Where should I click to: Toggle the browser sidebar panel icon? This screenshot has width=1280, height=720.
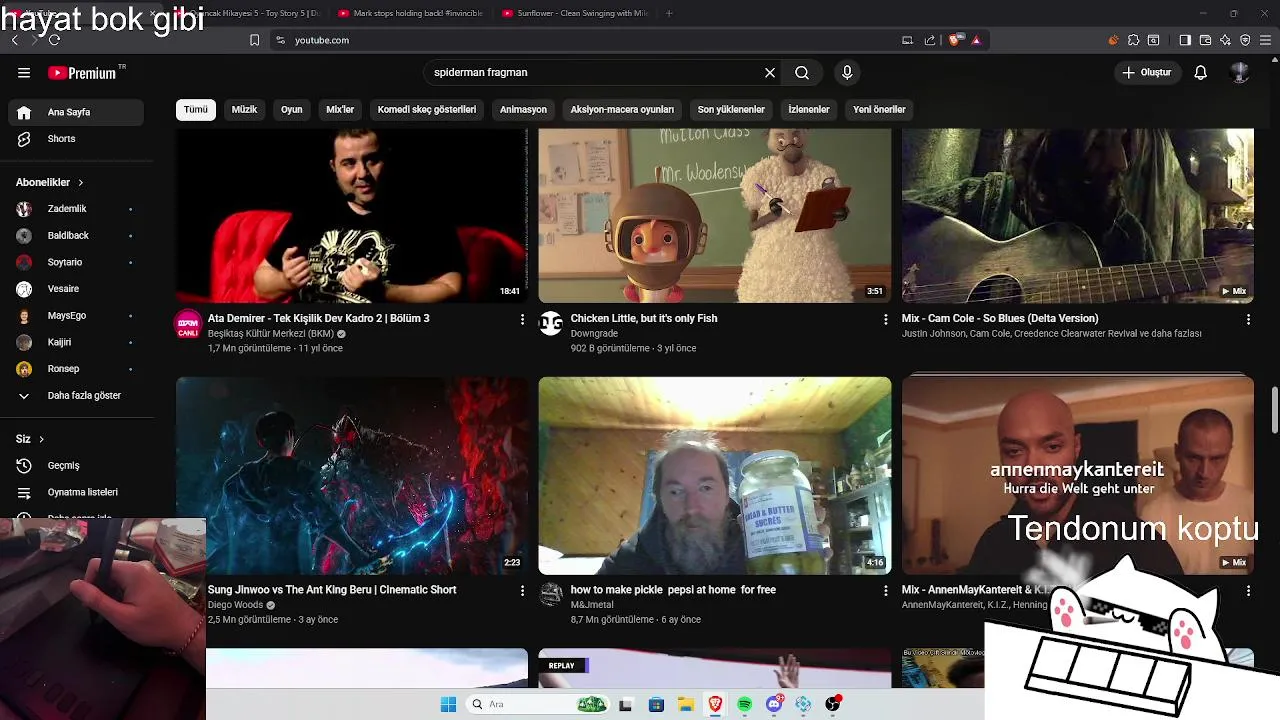pyautogui.click(x=1185, y=40)
